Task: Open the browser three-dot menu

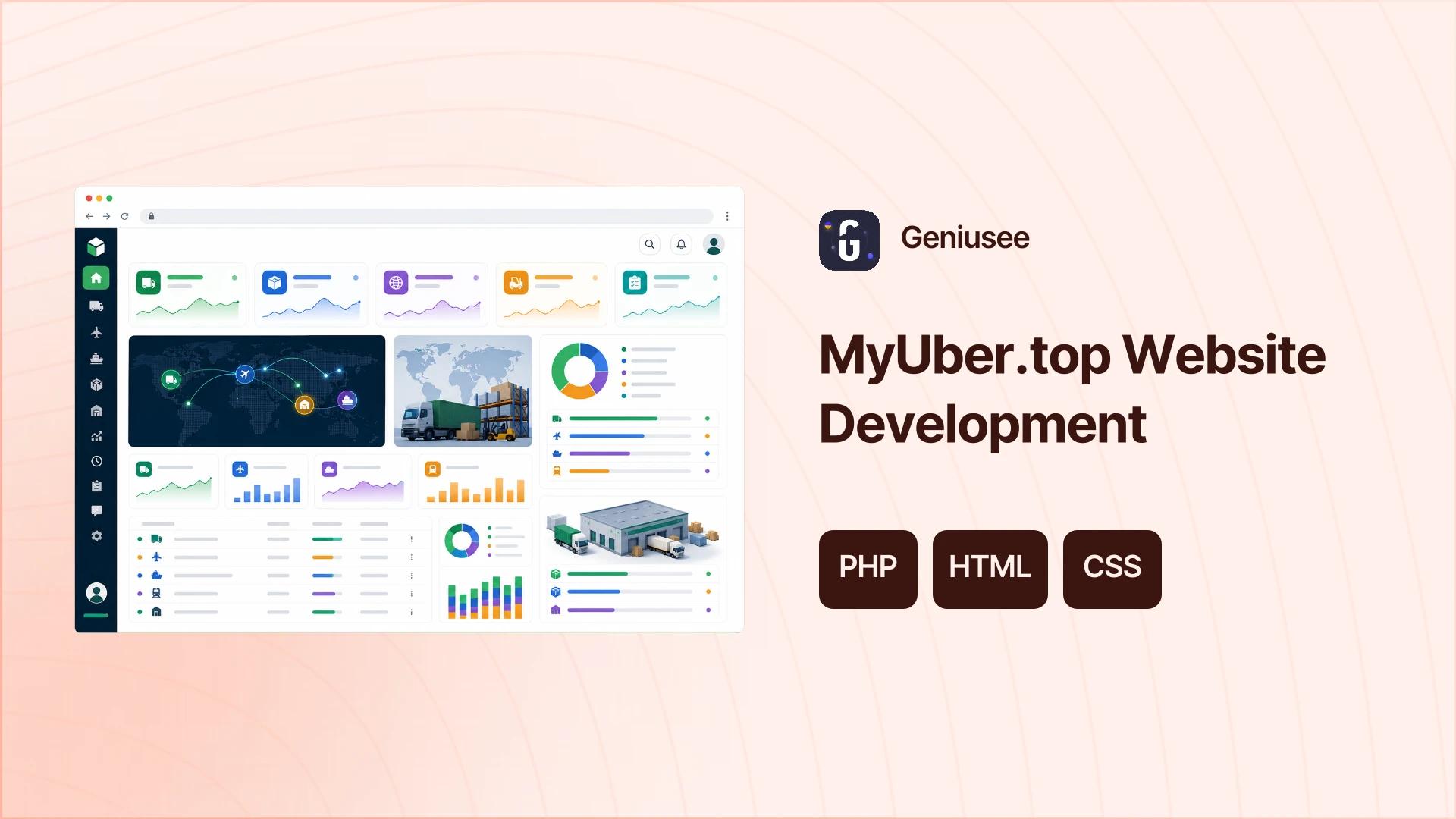Action: point(727,216)
